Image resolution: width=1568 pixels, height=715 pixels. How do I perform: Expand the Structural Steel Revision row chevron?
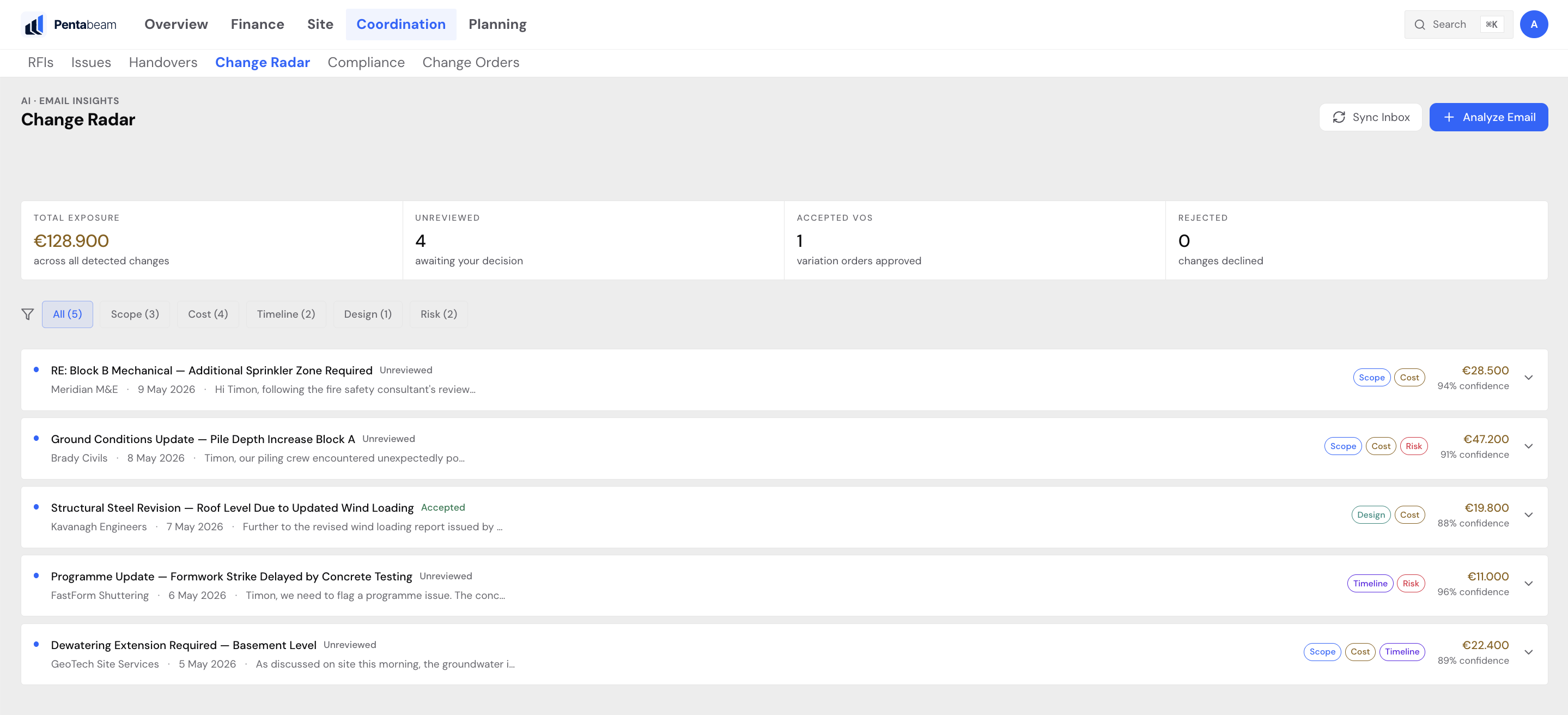pos(1528,515)
